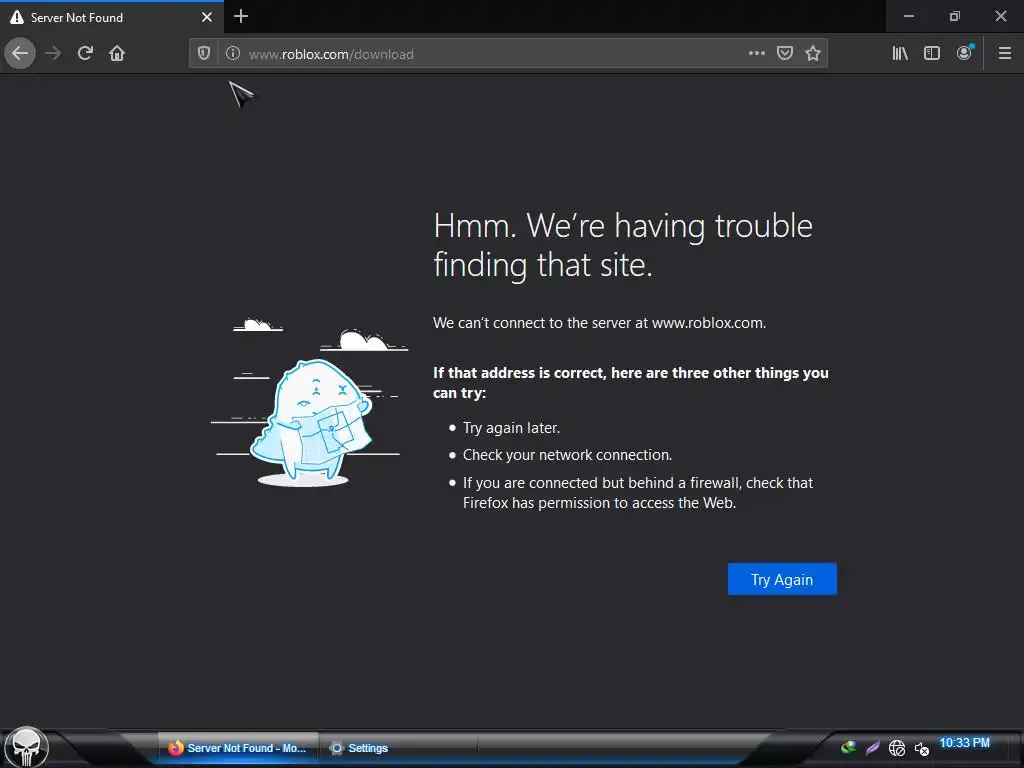Screen dimensions: 1024x768
Task: Click the network globe tray icon
Action: tap(897, 748)
